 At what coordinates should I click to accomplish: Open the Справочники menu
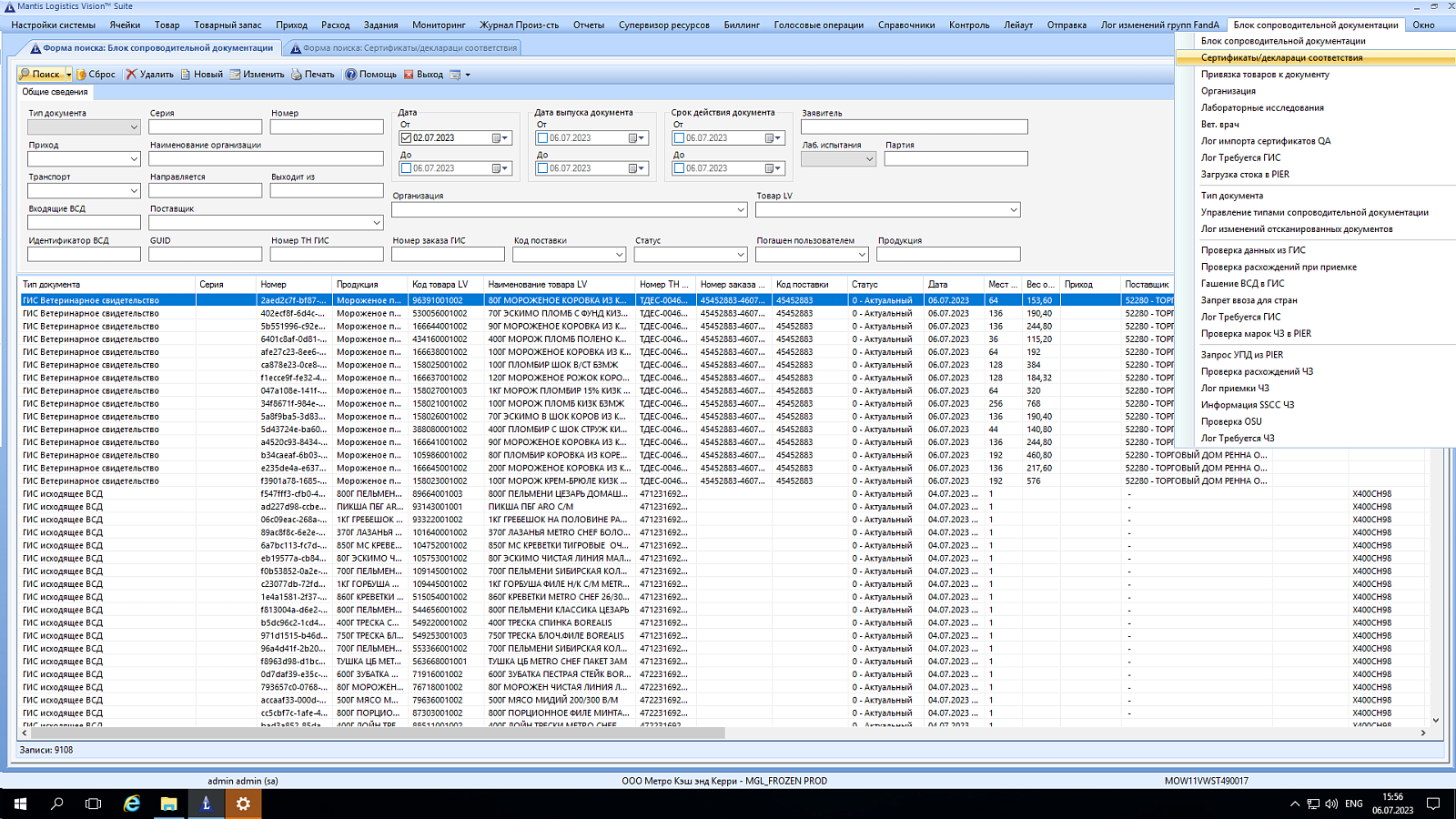[x=906, y=25]
